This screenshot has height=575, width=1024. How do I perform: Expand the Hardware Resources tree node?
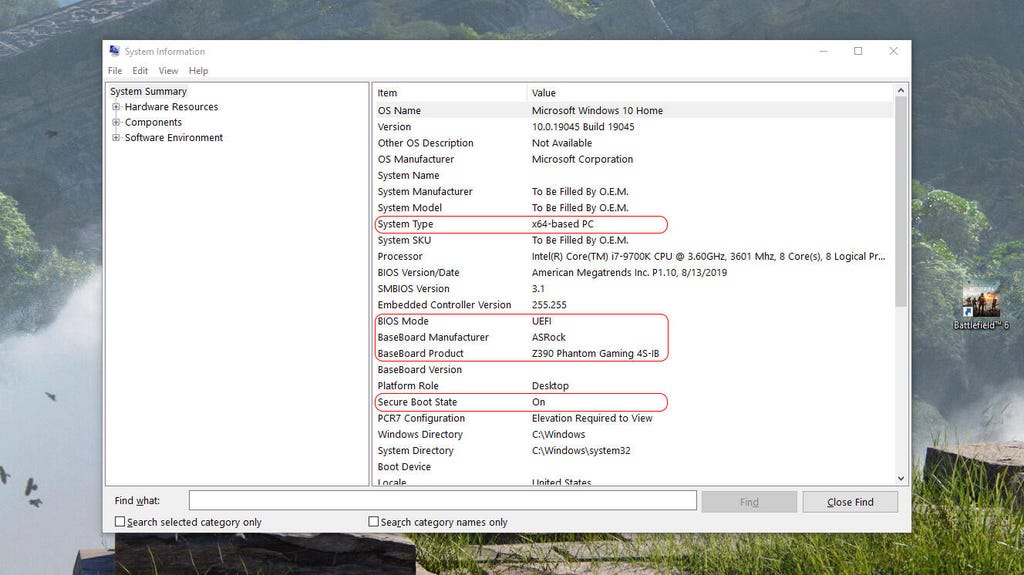point(116,107)
